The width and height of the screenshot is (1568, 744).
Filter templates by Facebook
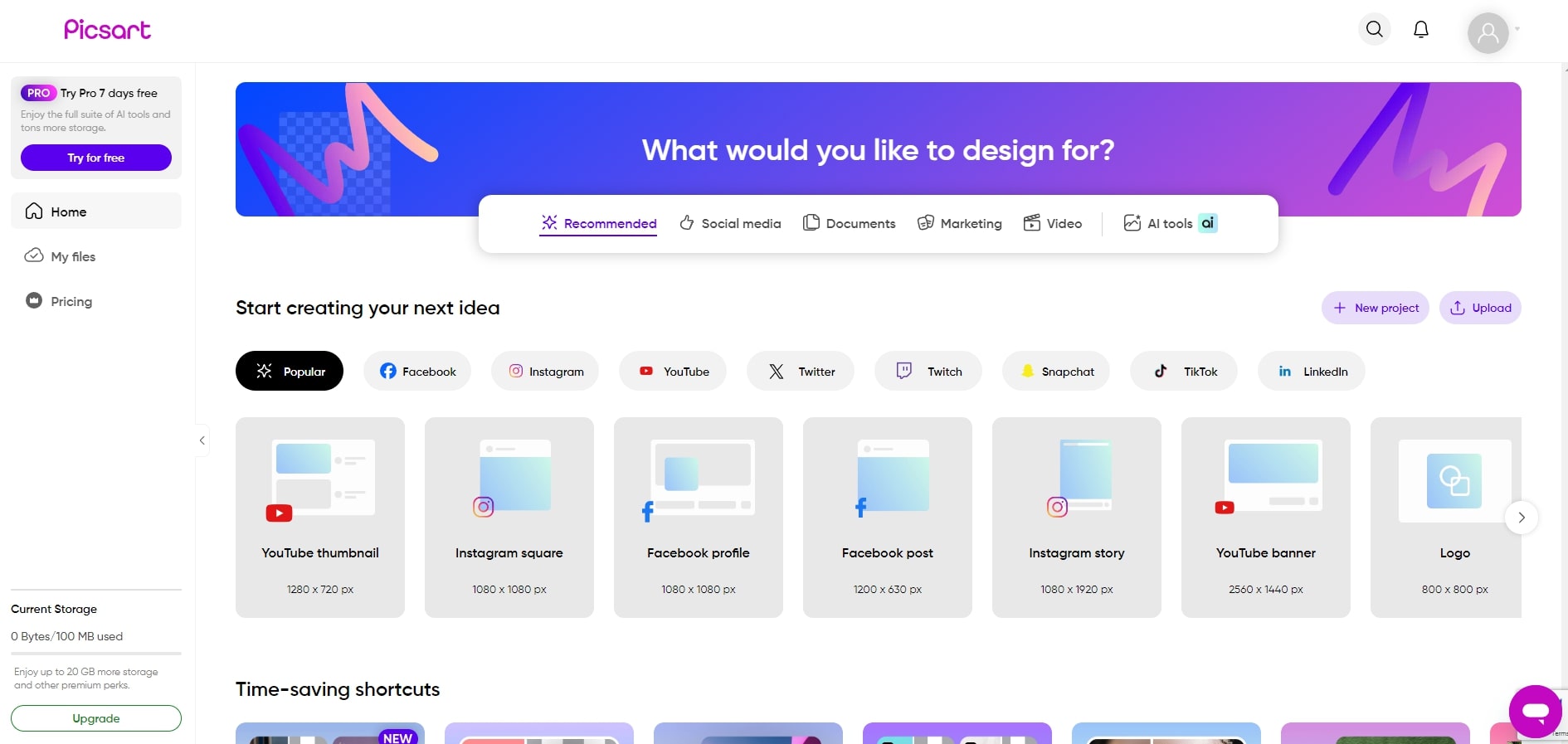[417, 371]
